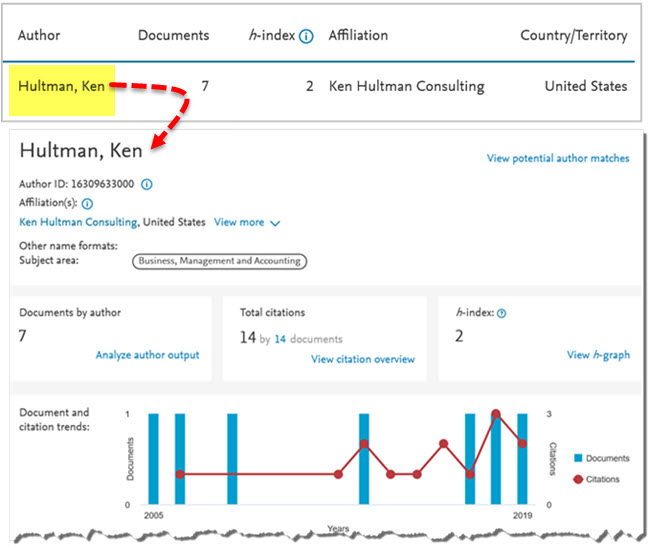Click info icon beside Affiliation(s) label

coord(87,204)
